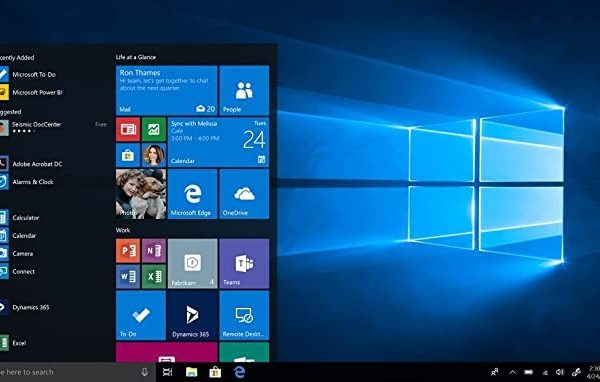Open File Explorer from the taskbar

coord(191,372)
